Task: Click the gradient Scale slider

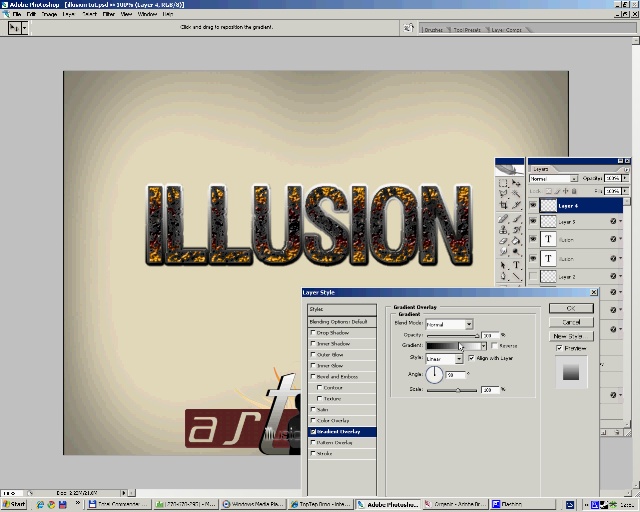Action: [452, 390]
